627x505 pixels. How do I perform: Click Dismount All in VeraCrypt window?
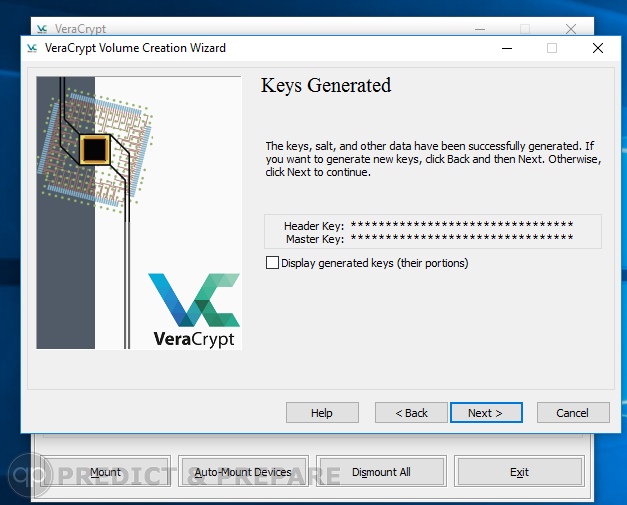pos(381,472)
